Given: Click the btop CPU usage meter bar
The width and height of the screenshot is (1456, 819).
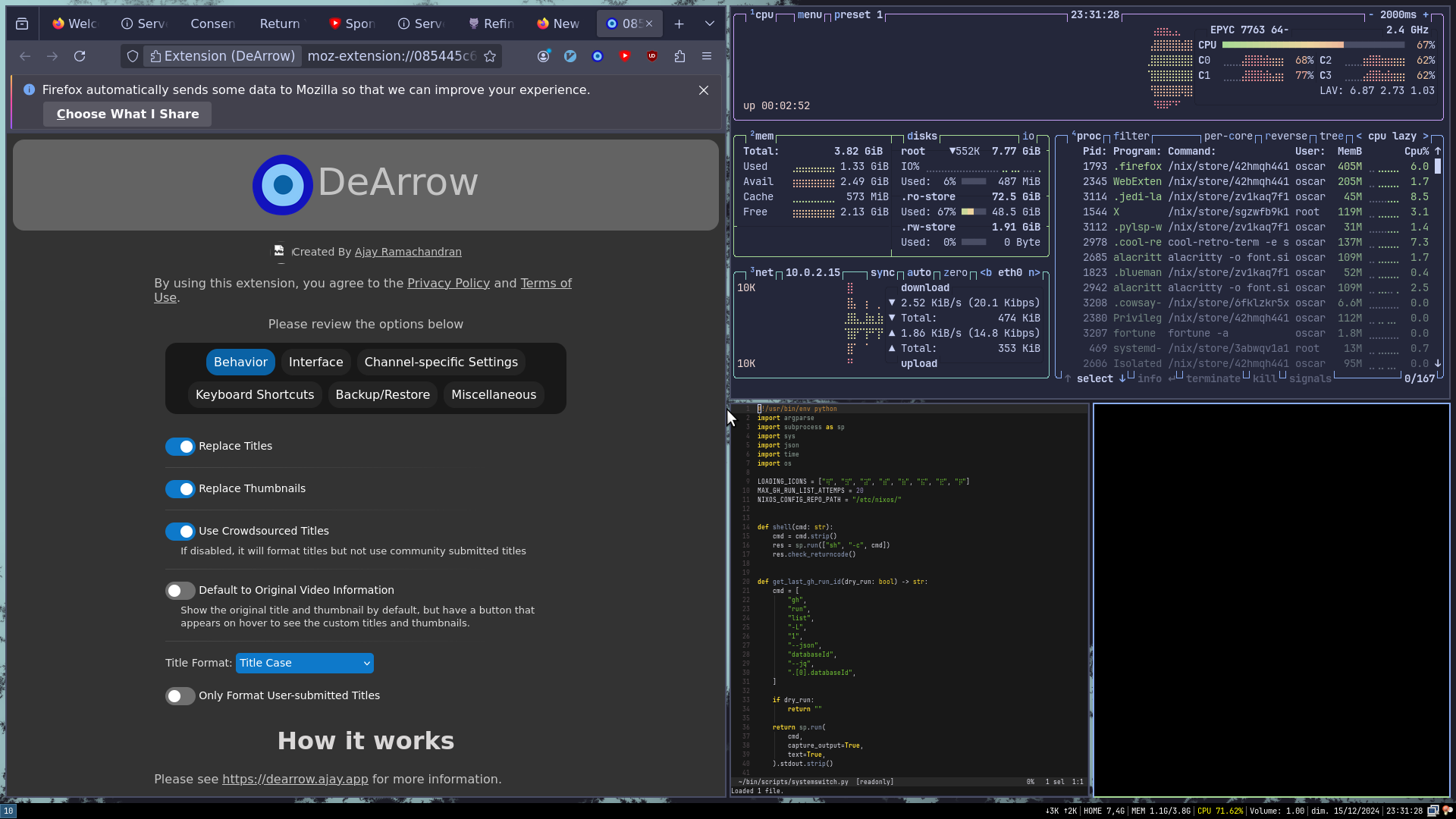Looking at the screenshot, I should [1313, 45].
